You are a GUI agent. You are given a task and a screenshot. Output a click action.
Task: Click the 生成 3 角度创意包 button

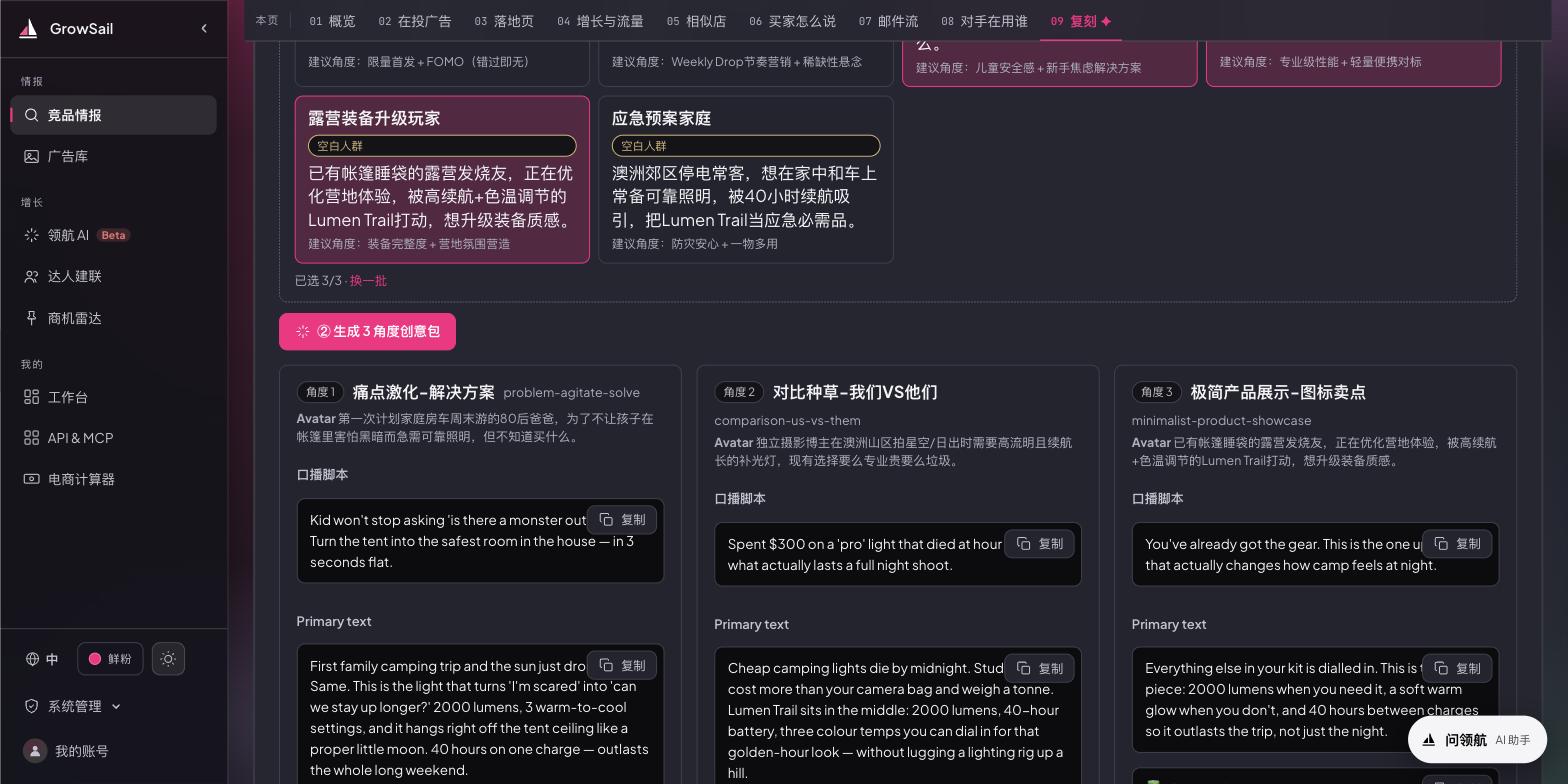point(367,332)
